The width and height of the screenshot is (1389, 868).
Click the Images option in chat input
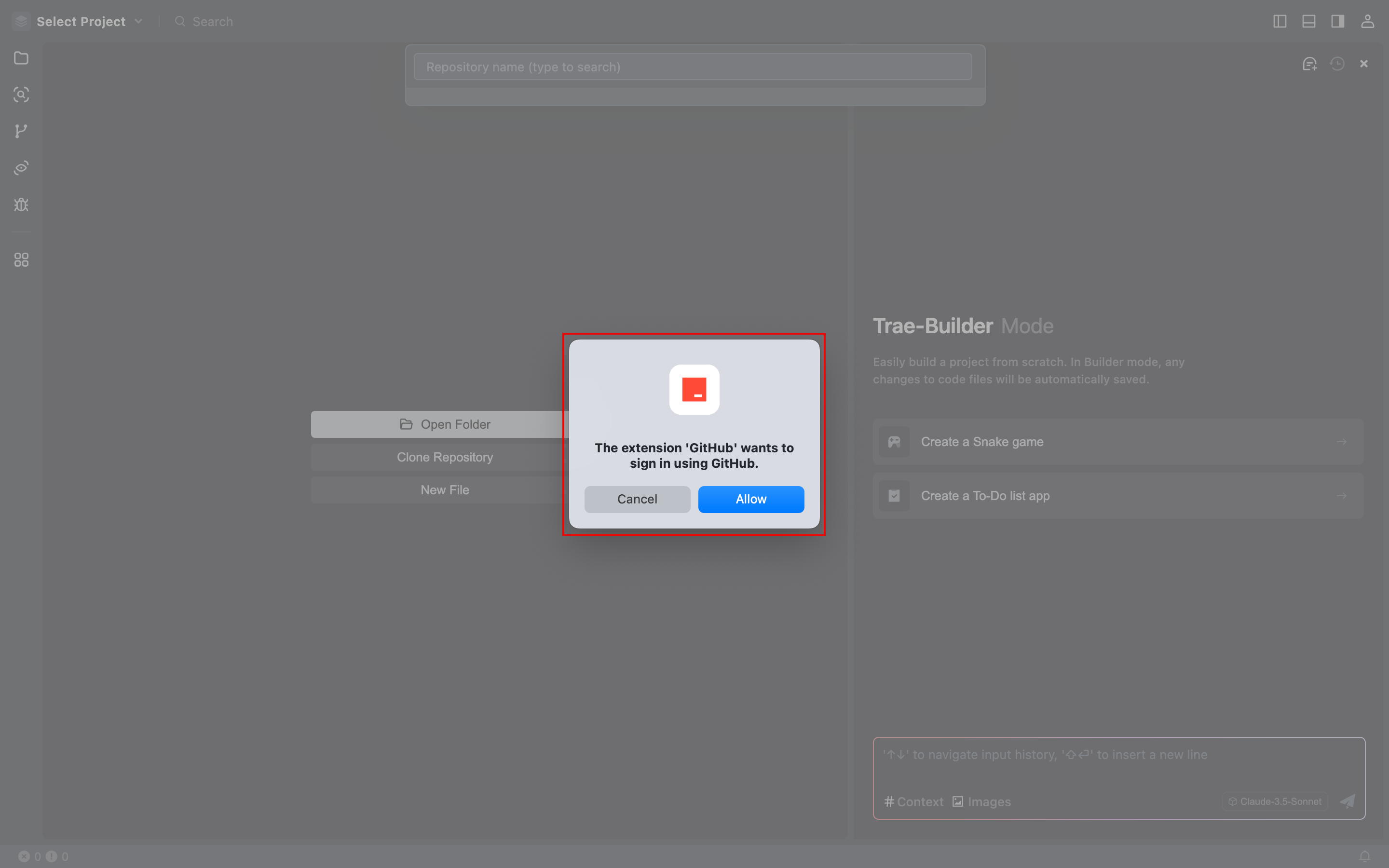tap(982, 801)
